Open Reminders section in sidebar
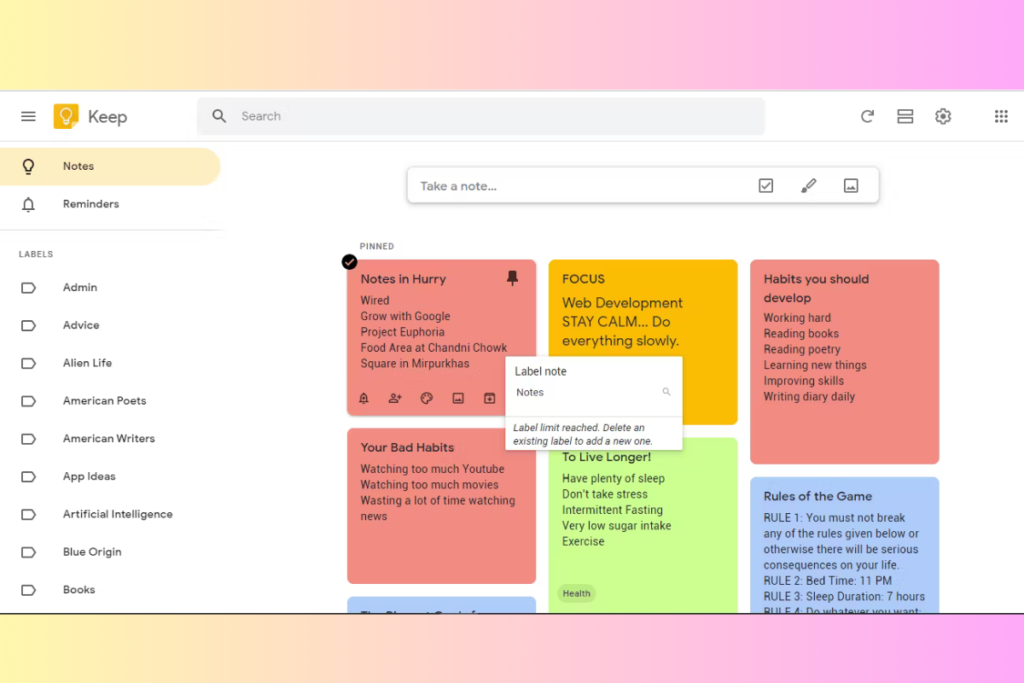 pyautogui.click(x=110, y=204)
